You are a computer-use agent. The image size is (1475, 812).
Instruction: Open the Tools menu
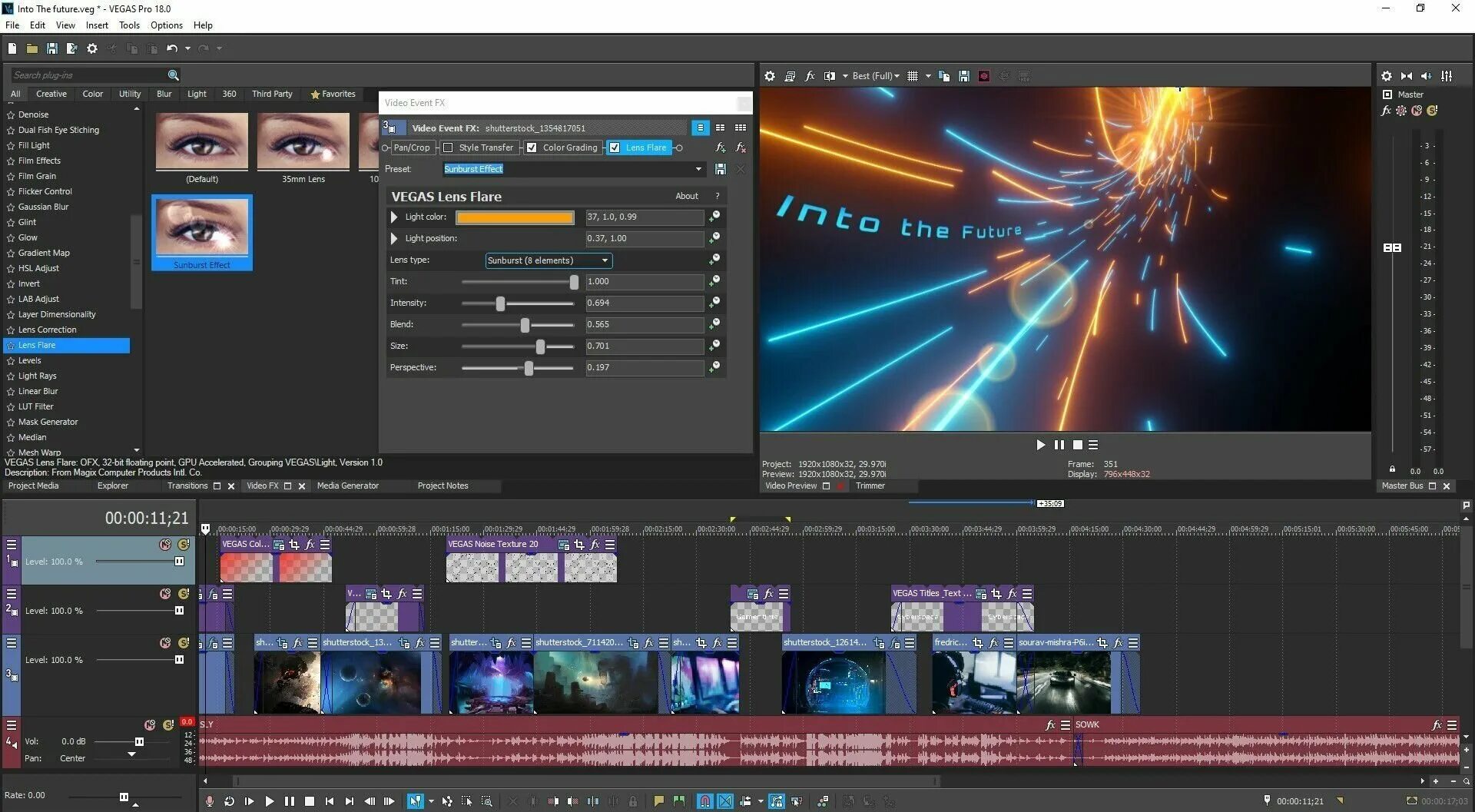point(129,25)
